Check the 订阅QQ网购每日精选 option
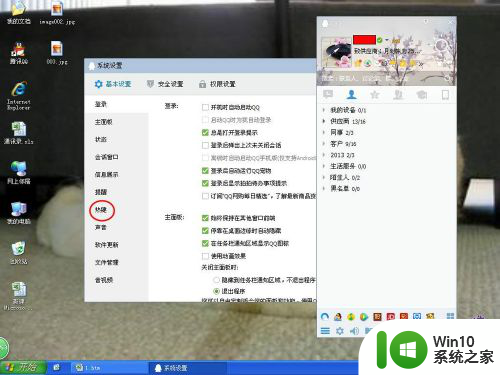Viewport: 500px width, 375px height. pos(205,196)
